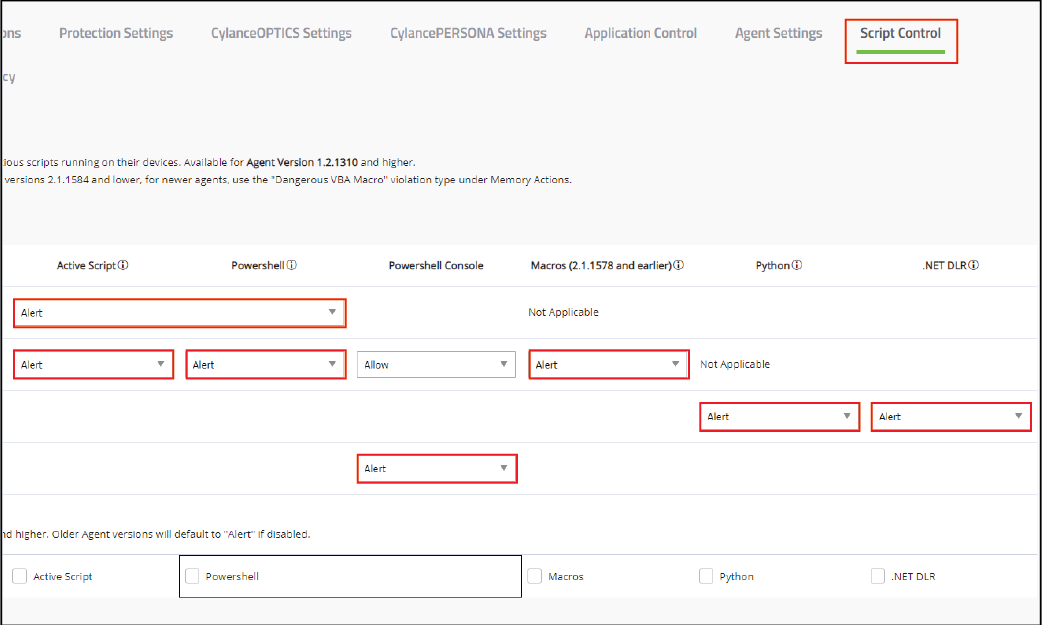Open the Allow dropdown under Powershell Console
The height and width of the screenshot is (625, 1042).
tap(436, 364)
